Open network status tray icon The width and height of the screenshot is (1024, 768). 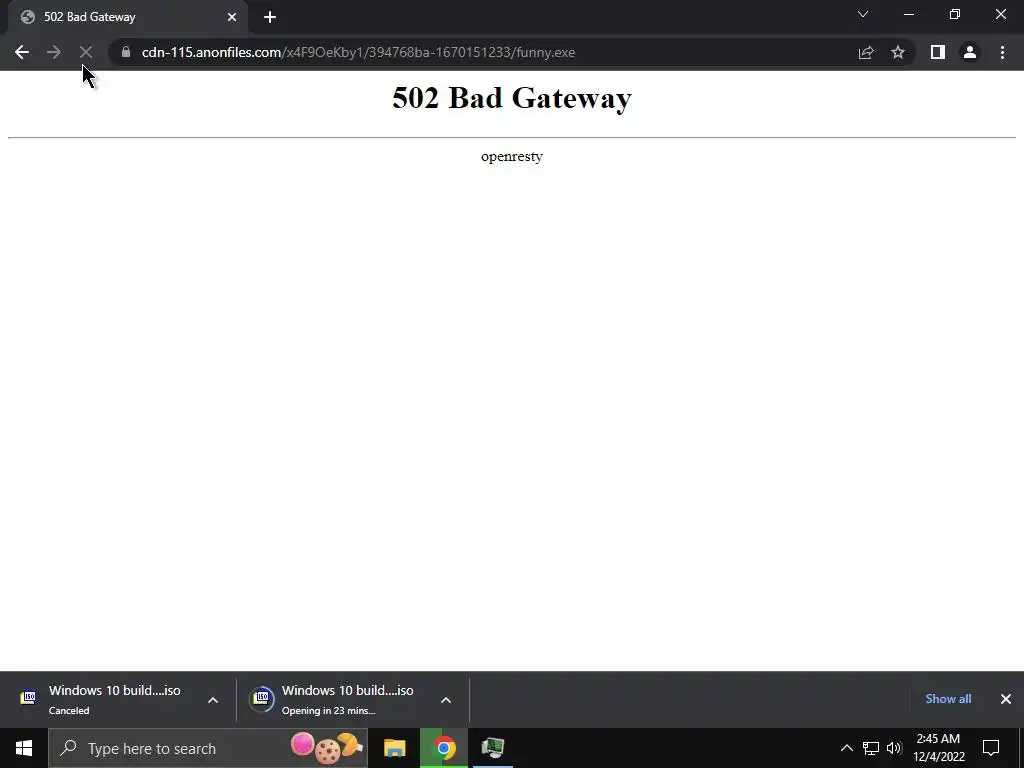point(871,748)
